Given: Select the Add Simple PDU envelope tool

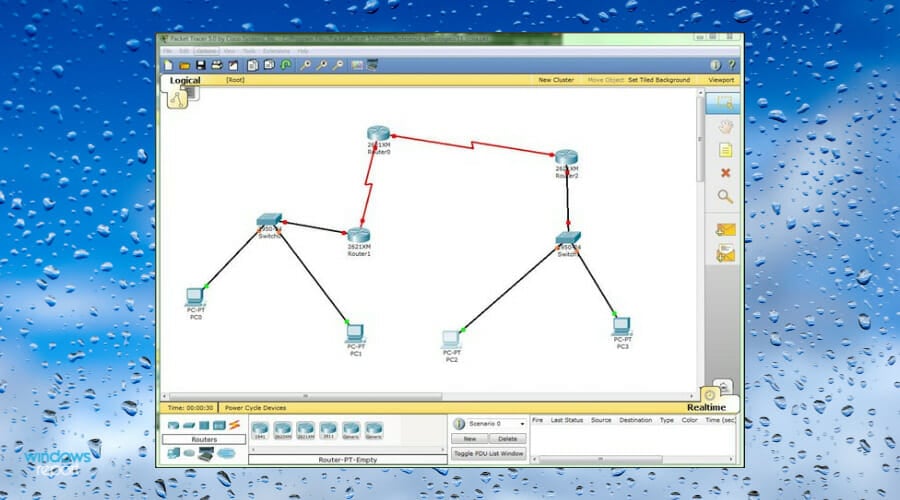Looking at the screenshot, I should (726, 230).
